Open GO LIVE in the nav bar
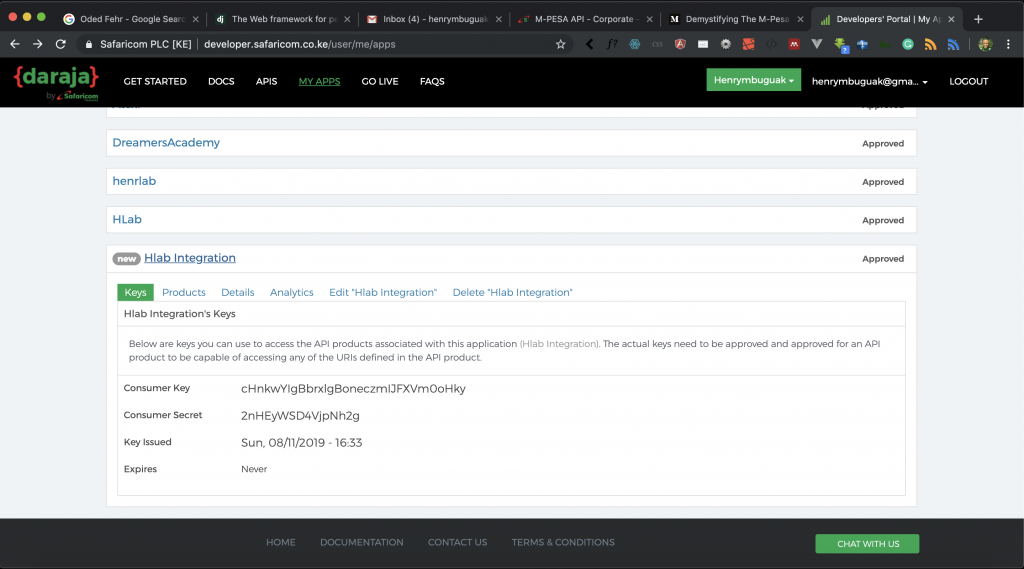 click(x=379, y=82)
